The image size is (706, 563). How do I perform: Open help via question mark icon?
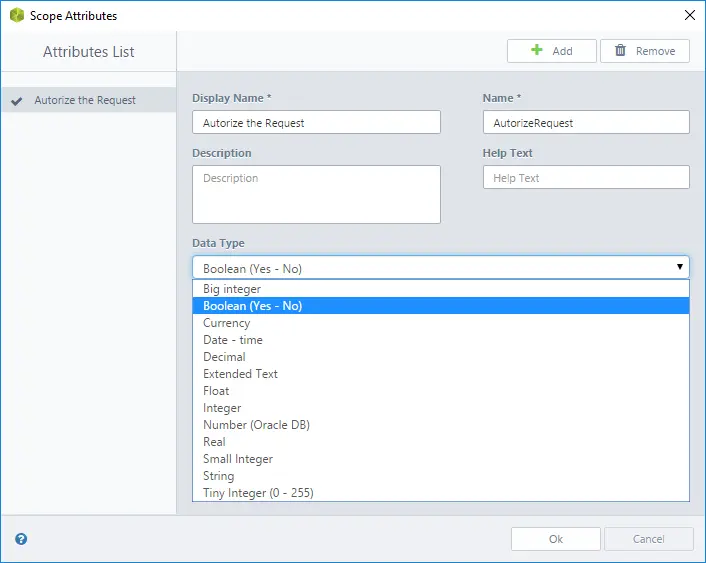click(21, 539)
